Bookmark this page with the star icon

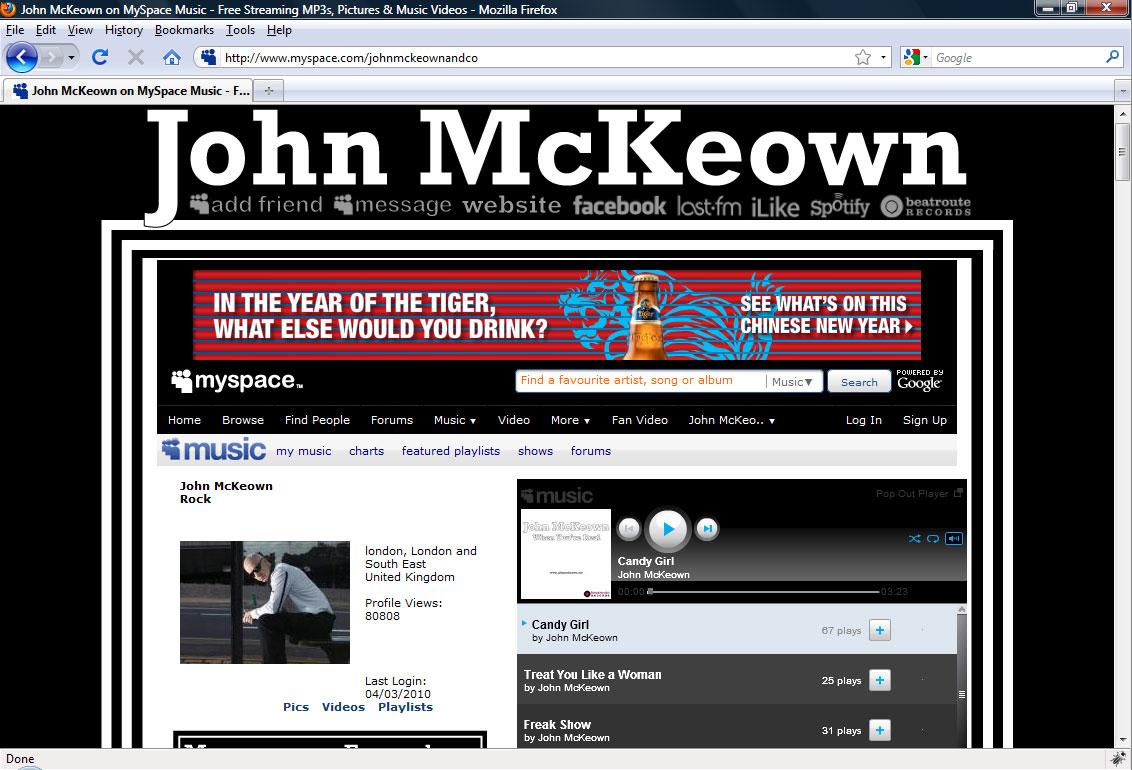pyautogui.click(x=863, y=58)
